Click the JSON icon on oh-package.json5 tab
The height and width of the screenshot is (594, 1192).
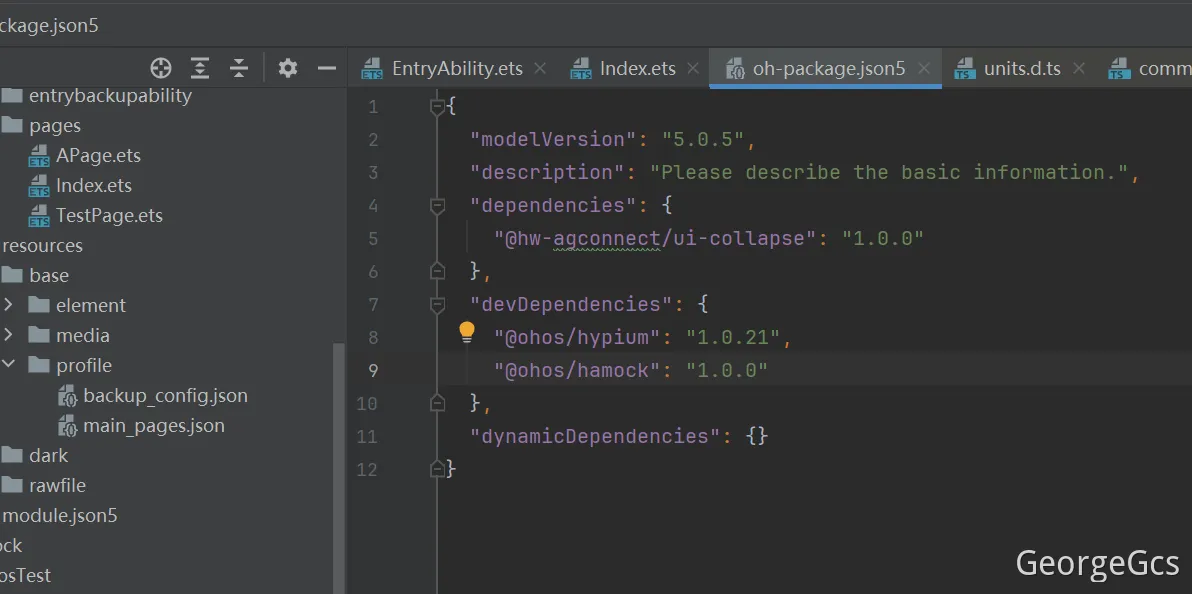pyautogui.click(x=735, y=69)
